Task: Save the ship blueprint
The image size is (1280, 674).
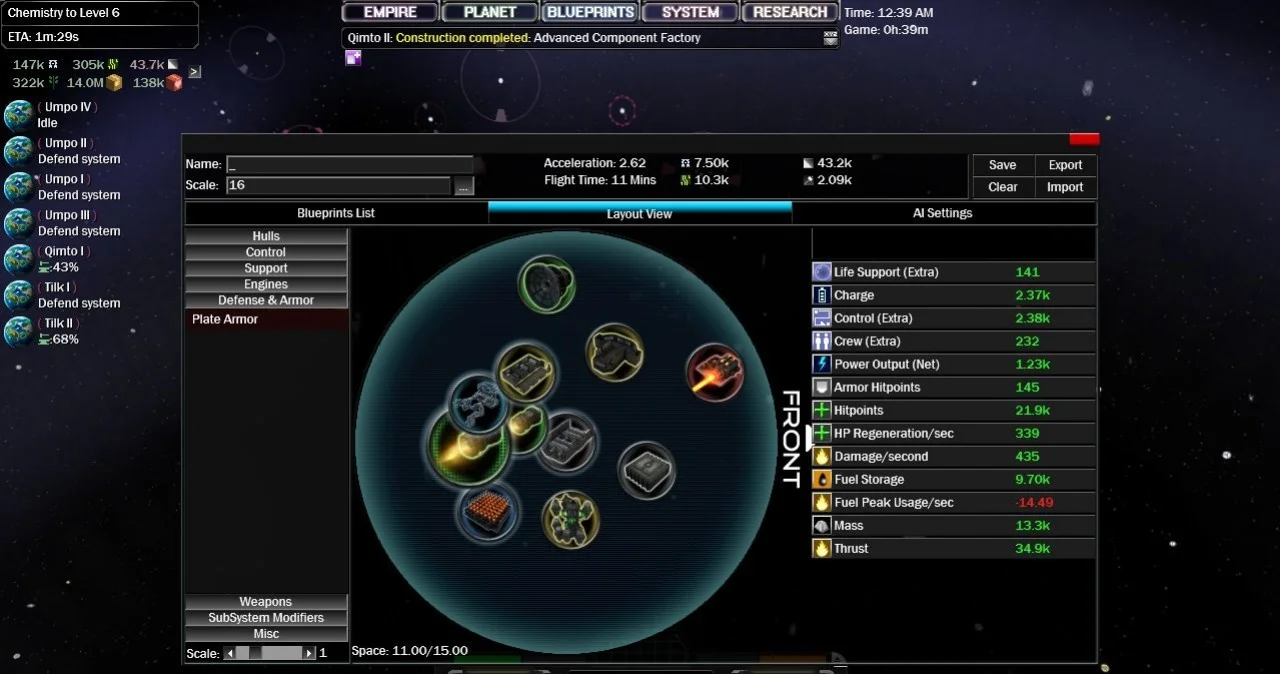Action: coord(1003,165)
